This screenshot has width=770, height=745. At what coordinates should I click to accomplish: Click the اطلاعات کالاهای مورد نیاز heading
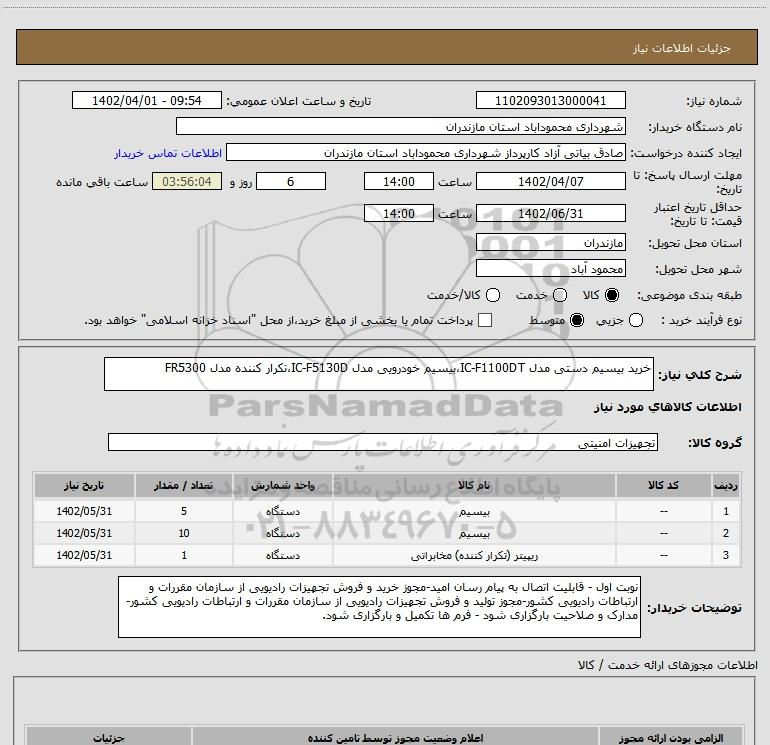[x=668, y=407]
